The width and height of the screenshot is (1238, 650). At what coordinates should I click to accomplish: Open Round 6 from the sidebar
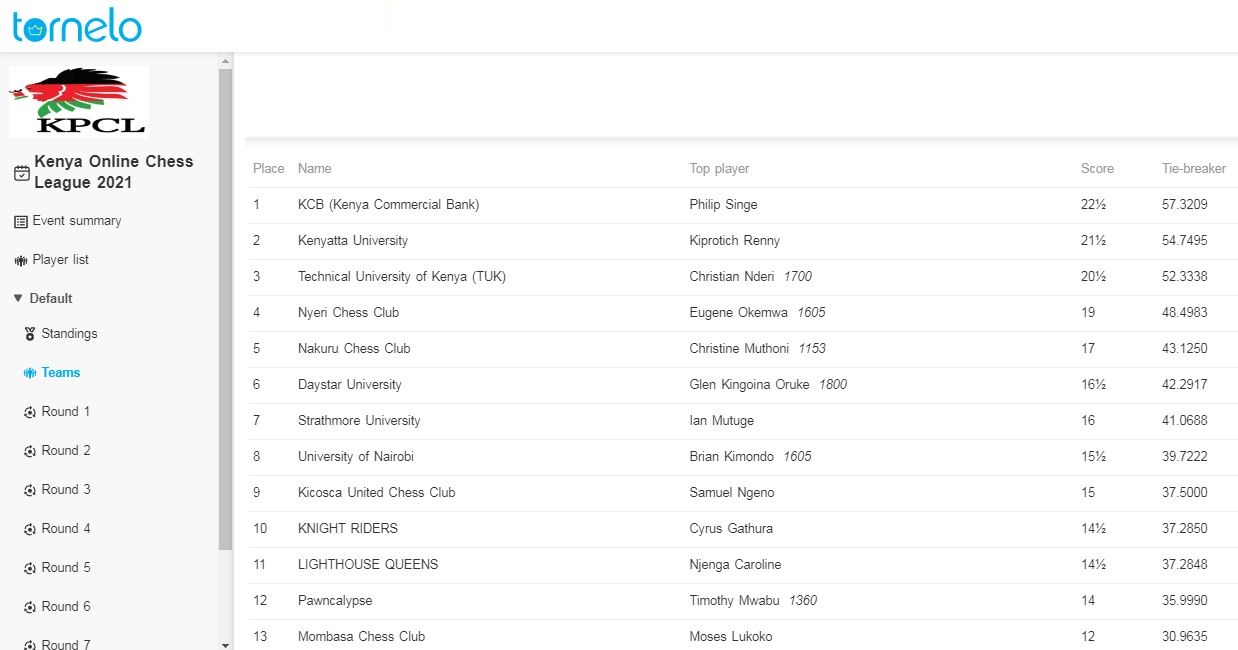[66, 607]
